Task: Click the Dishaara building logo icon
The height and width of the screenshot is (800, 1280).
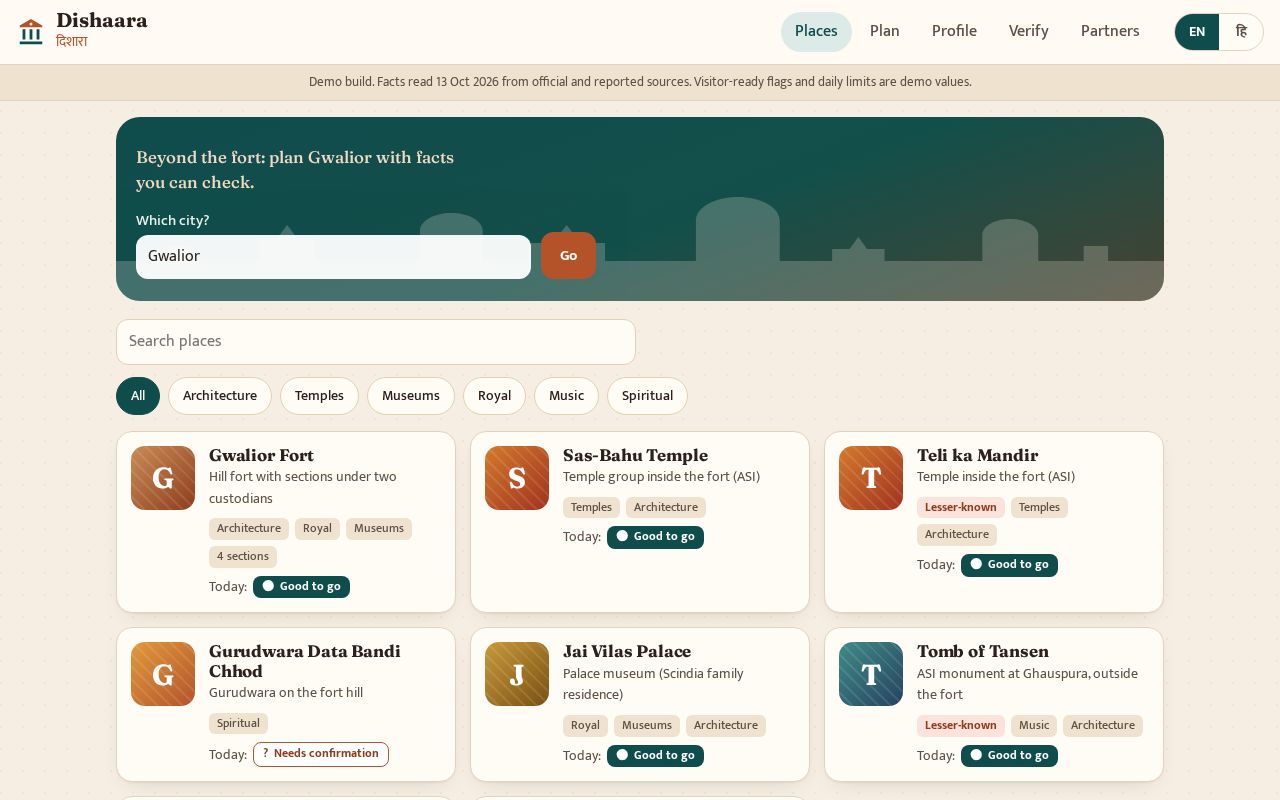Action: pos(31,32)
